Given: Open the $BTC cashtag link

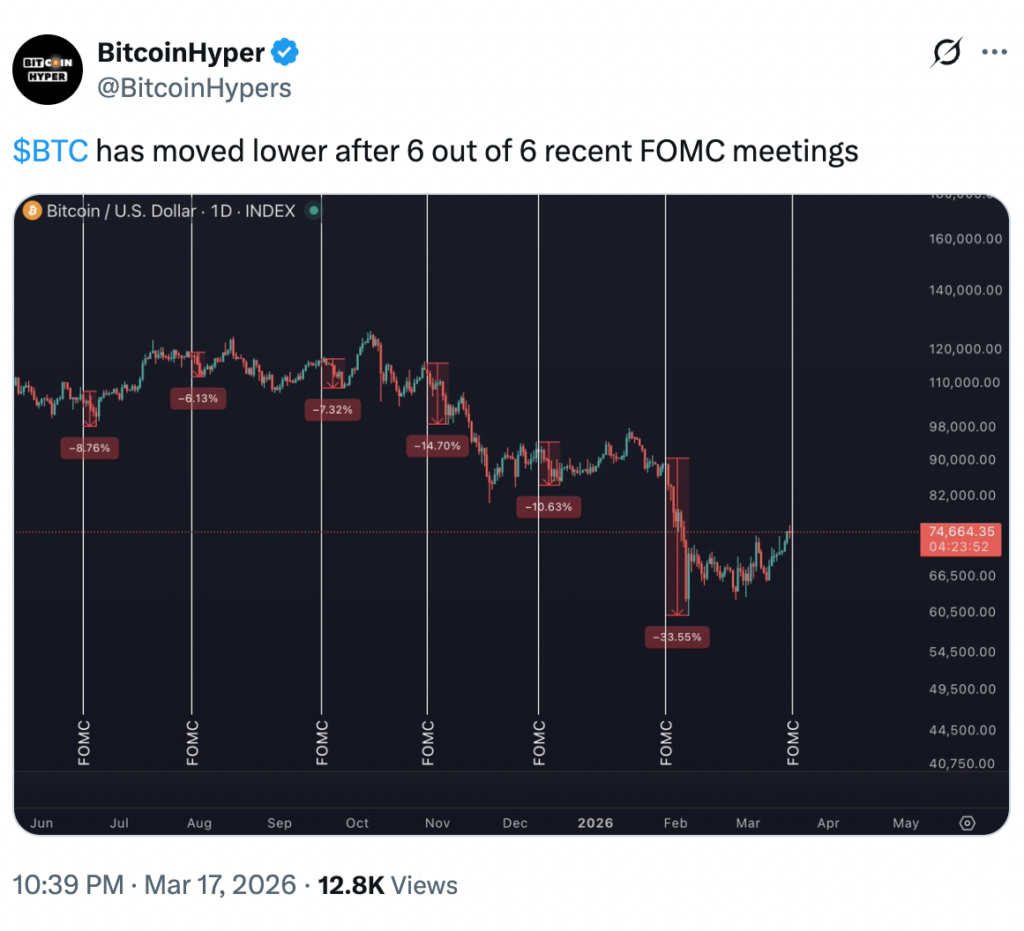Looking at the screenshot, I should pos(49,150).
